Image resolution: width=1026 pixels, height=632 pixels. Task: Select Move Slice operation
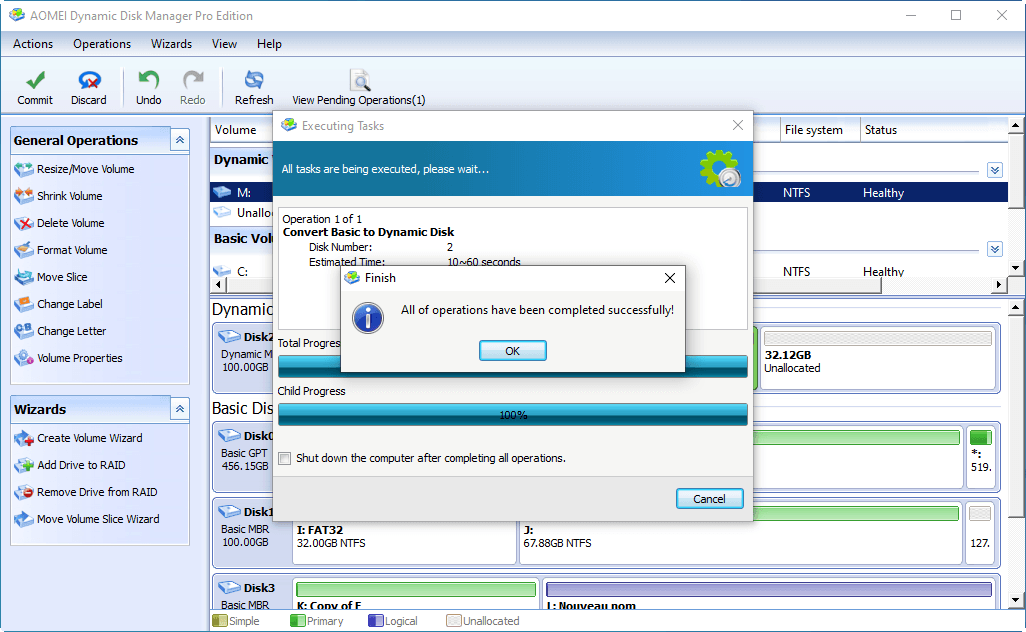[x=50, y=277]
